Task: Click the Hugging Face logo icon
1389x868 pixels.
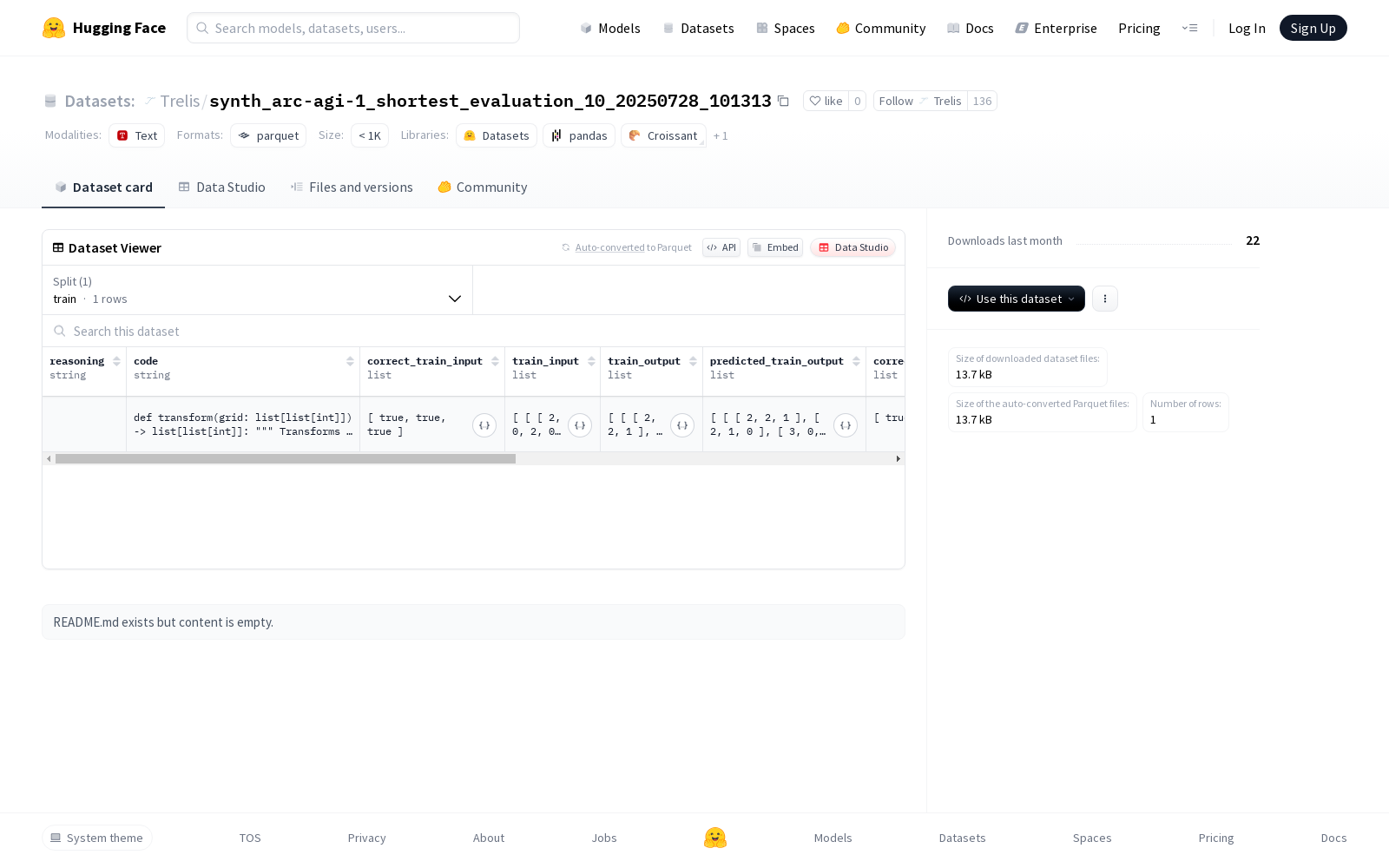Action: pyautogui.click(x=54, y=28)
